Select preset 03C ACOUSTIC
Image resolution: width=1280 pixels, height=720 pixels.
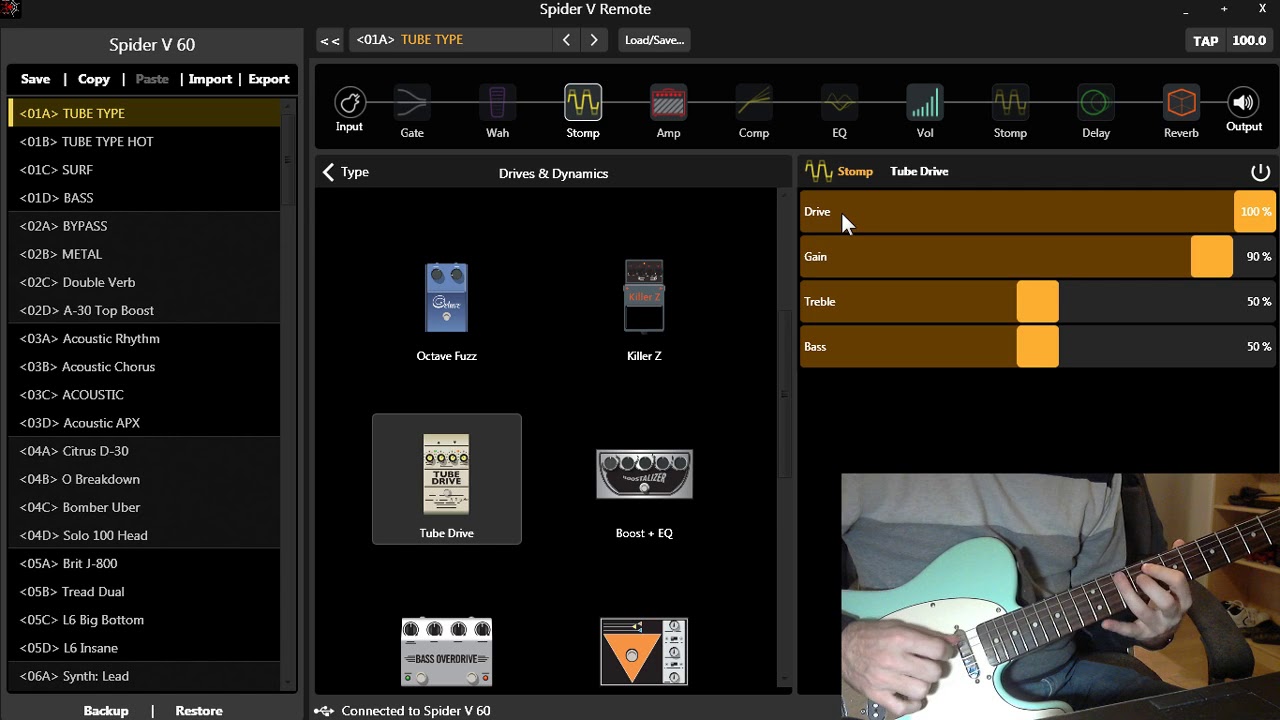pyautogui.click(x=145, y=395)
